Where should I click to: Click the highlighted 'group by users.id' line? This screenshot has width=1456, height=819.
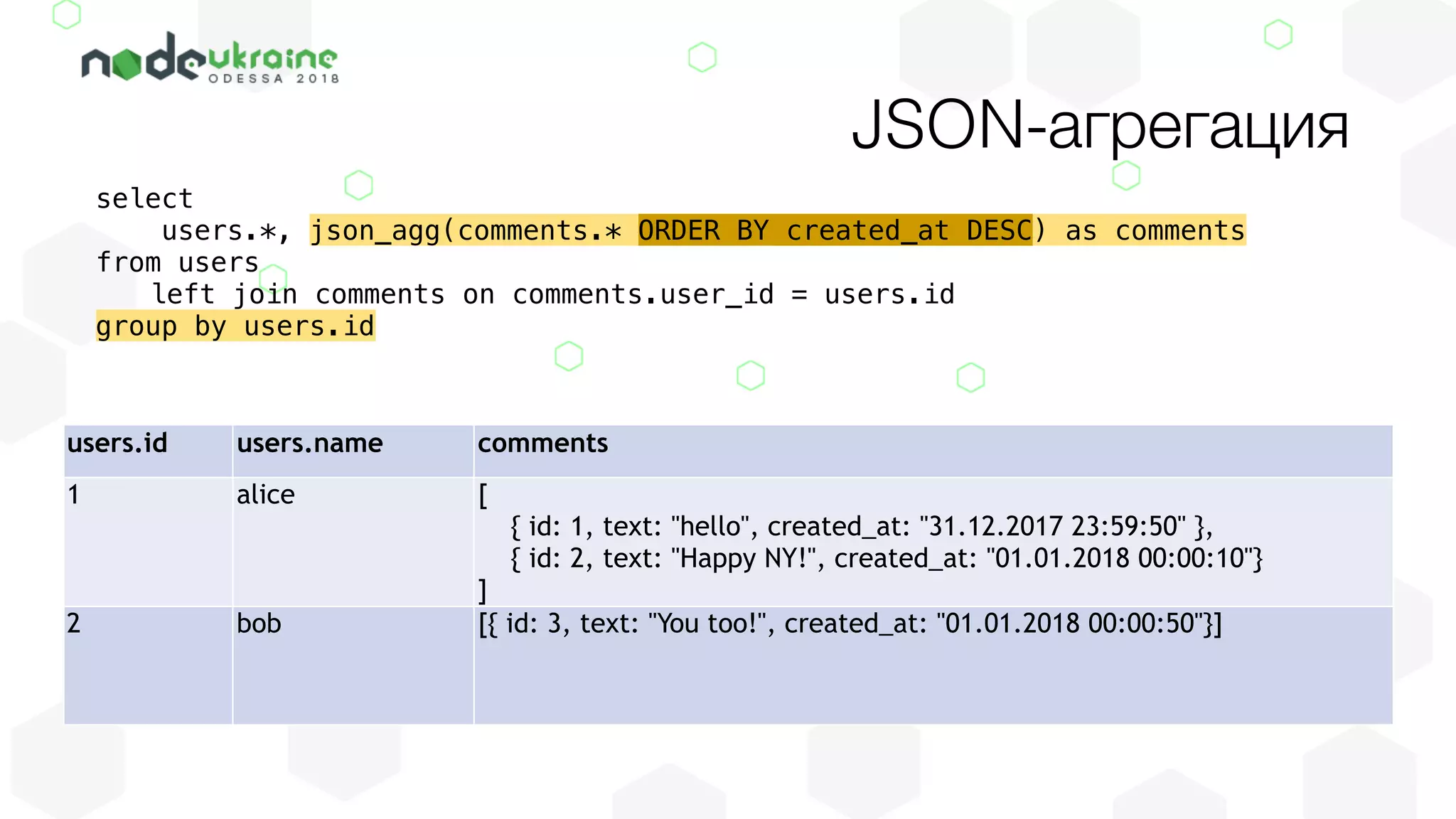pos(235,326)
